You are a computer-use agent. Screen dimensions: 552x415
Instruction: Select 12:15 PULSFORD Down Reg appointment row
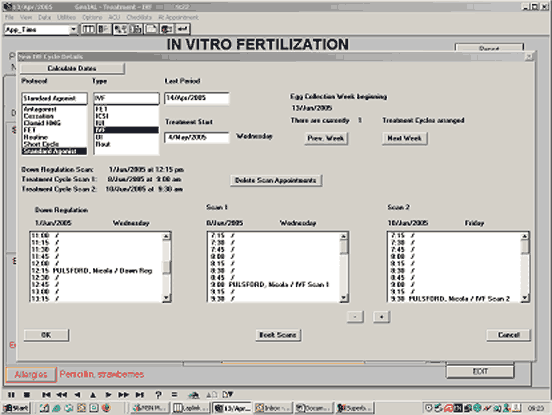[x=96, y=271]
